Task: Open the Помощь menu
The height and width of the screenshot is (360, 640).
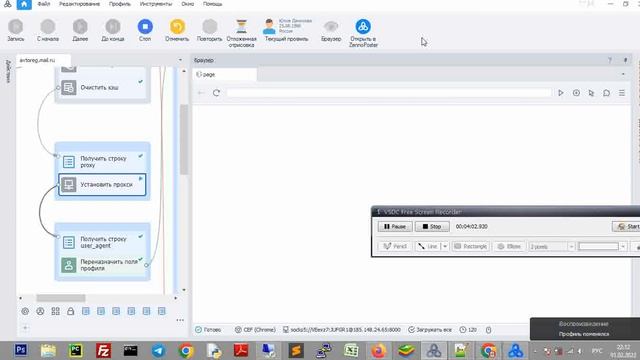Action: [213, 4]
